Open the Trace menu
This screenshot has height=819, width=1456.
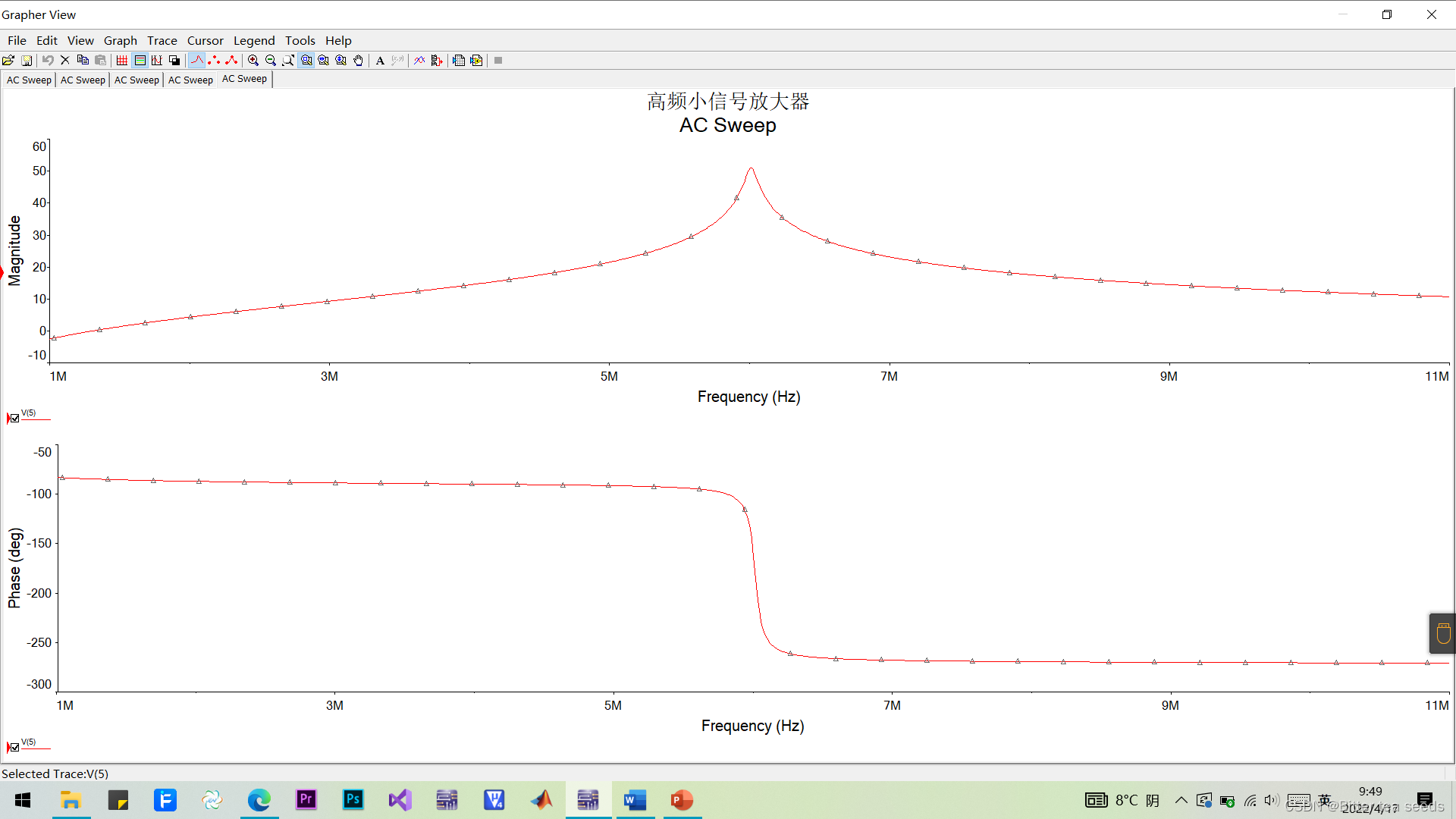(x=162, y=41)
